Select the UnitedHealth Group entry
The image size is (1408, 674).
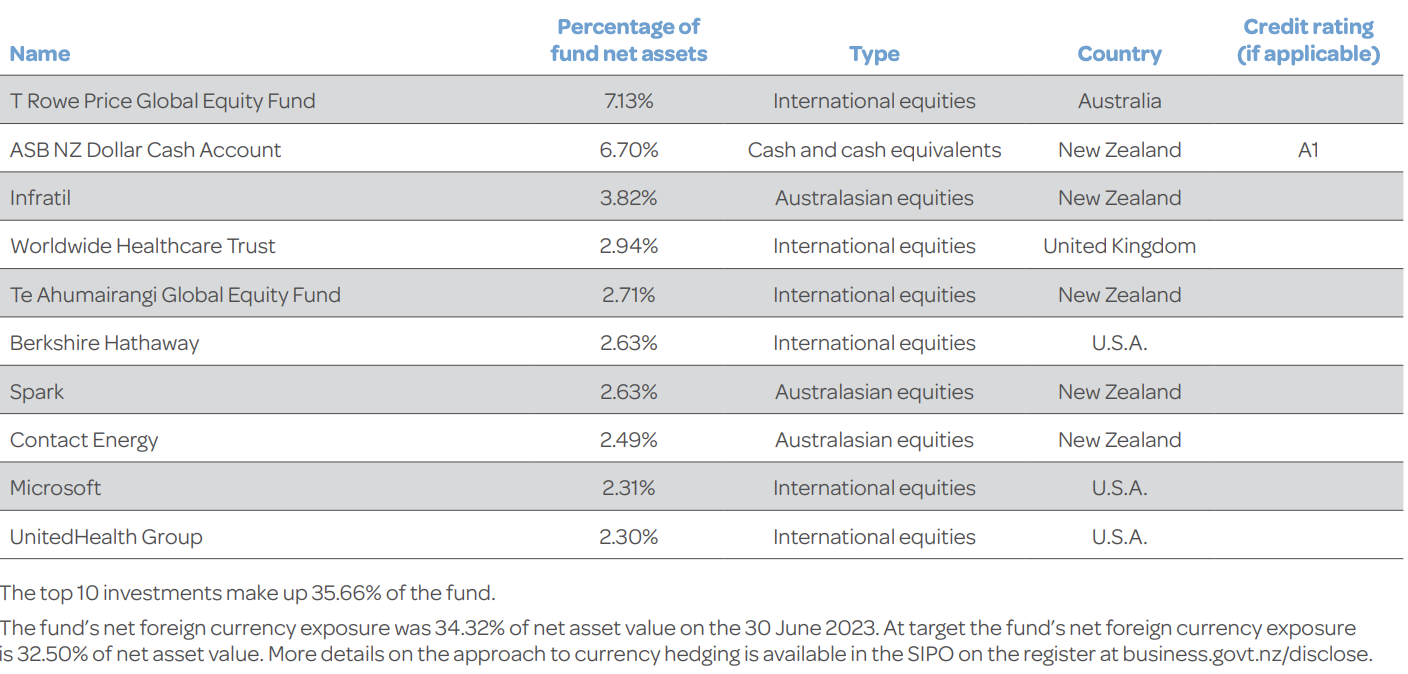pos(106,537)
